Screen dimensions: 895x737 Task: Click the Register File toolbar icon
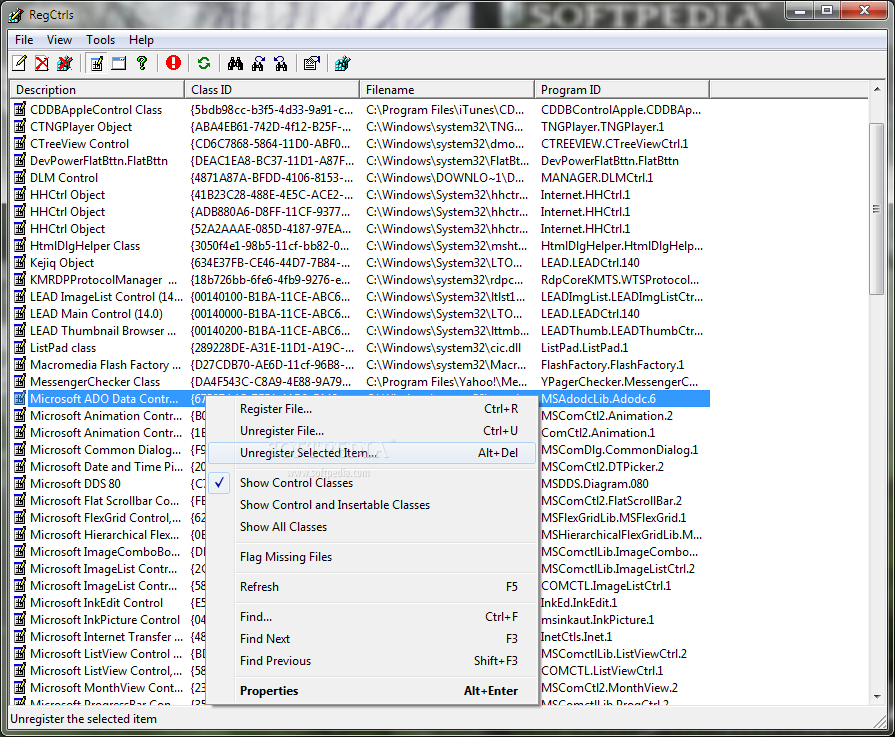pyautogui.click(x=19, y=63)
